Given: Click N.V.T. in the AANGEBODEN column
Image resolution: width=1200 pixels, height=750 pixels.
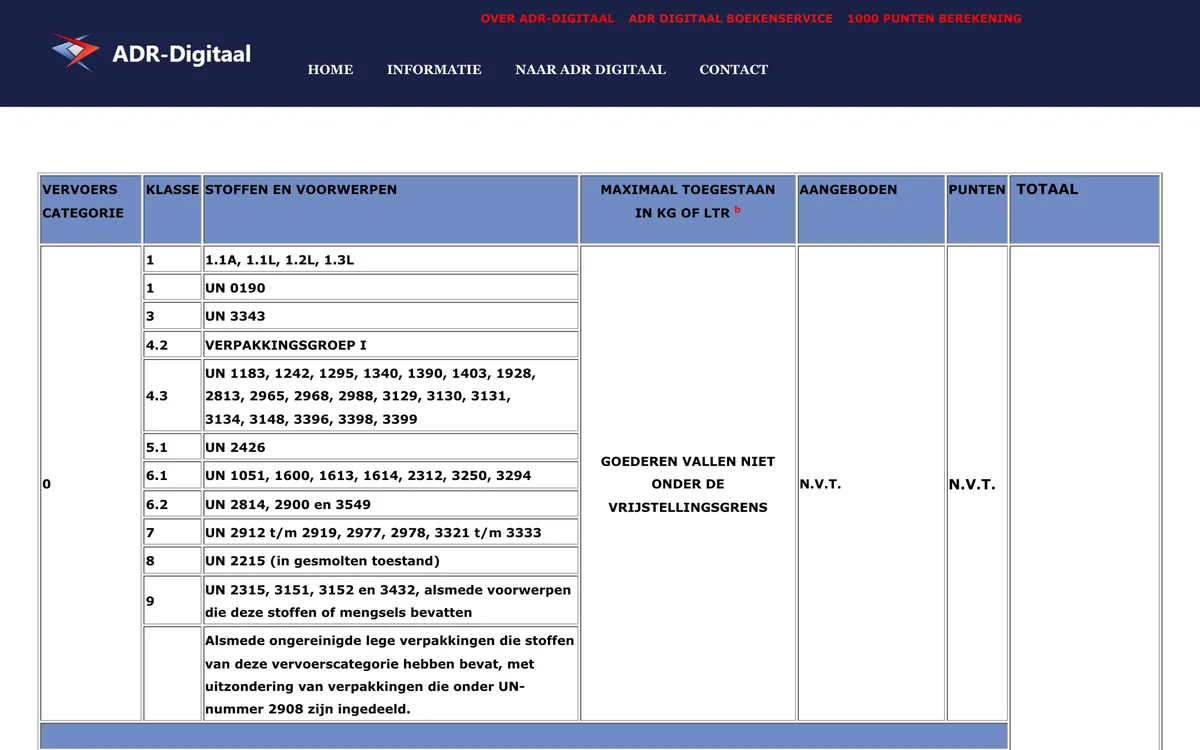Looking at the screenshot, I should click(x=820, y=484).
